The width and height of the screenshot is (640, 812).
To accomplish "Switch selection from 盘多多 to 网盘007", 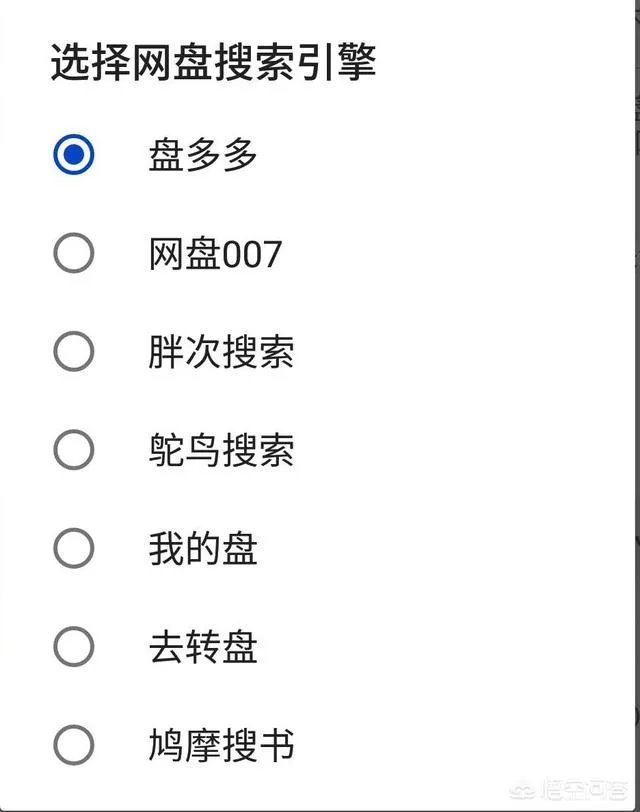I will (x=70, y=253).
